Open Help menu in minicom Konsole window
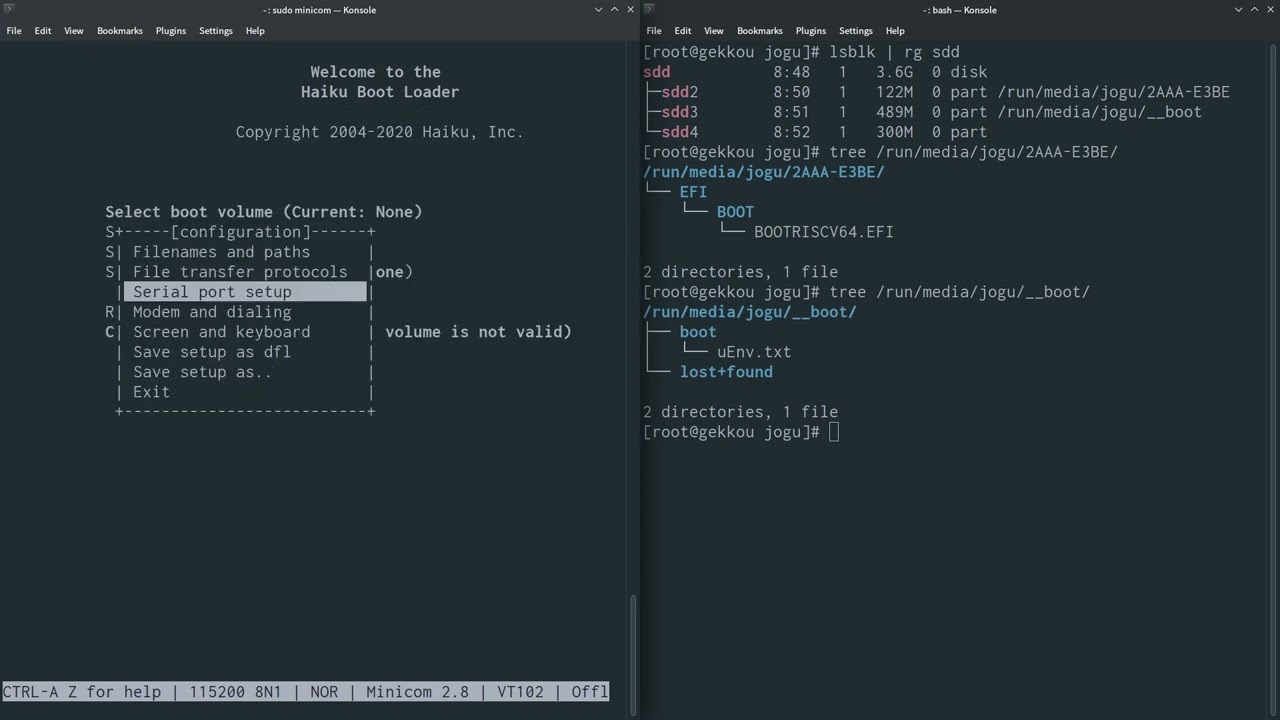The height and width of the screenshot is (720, 1280). pos(255,31)
